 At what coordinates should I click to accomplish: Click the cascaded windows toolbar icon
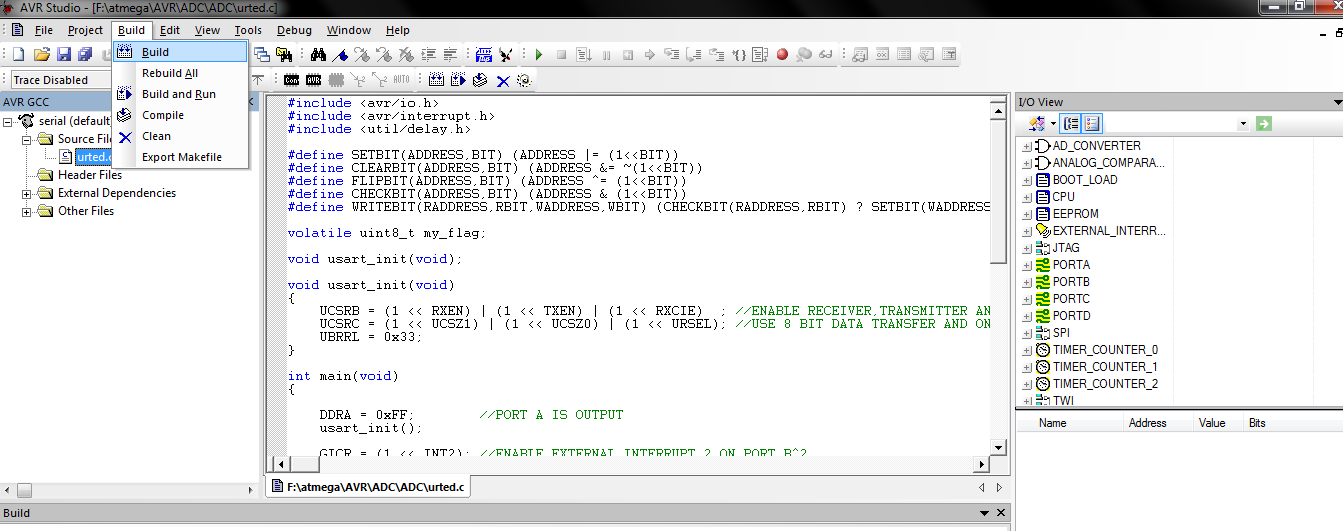(262, 54)
